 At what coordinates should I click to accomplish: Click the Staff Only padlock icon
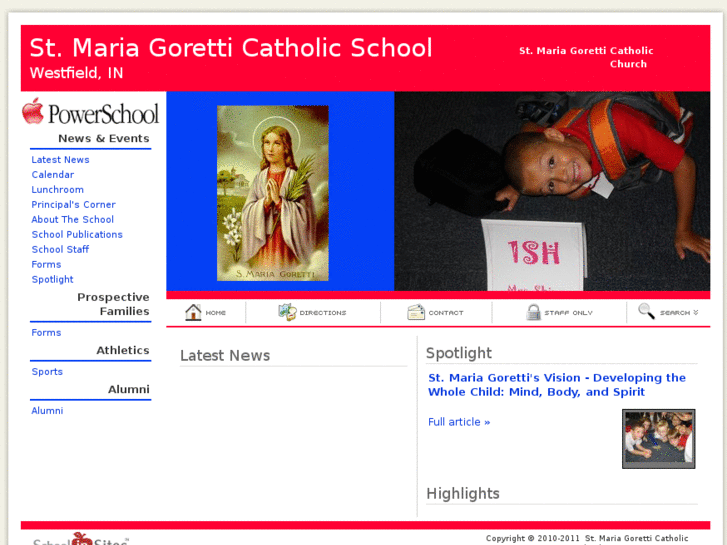[534, 312]
